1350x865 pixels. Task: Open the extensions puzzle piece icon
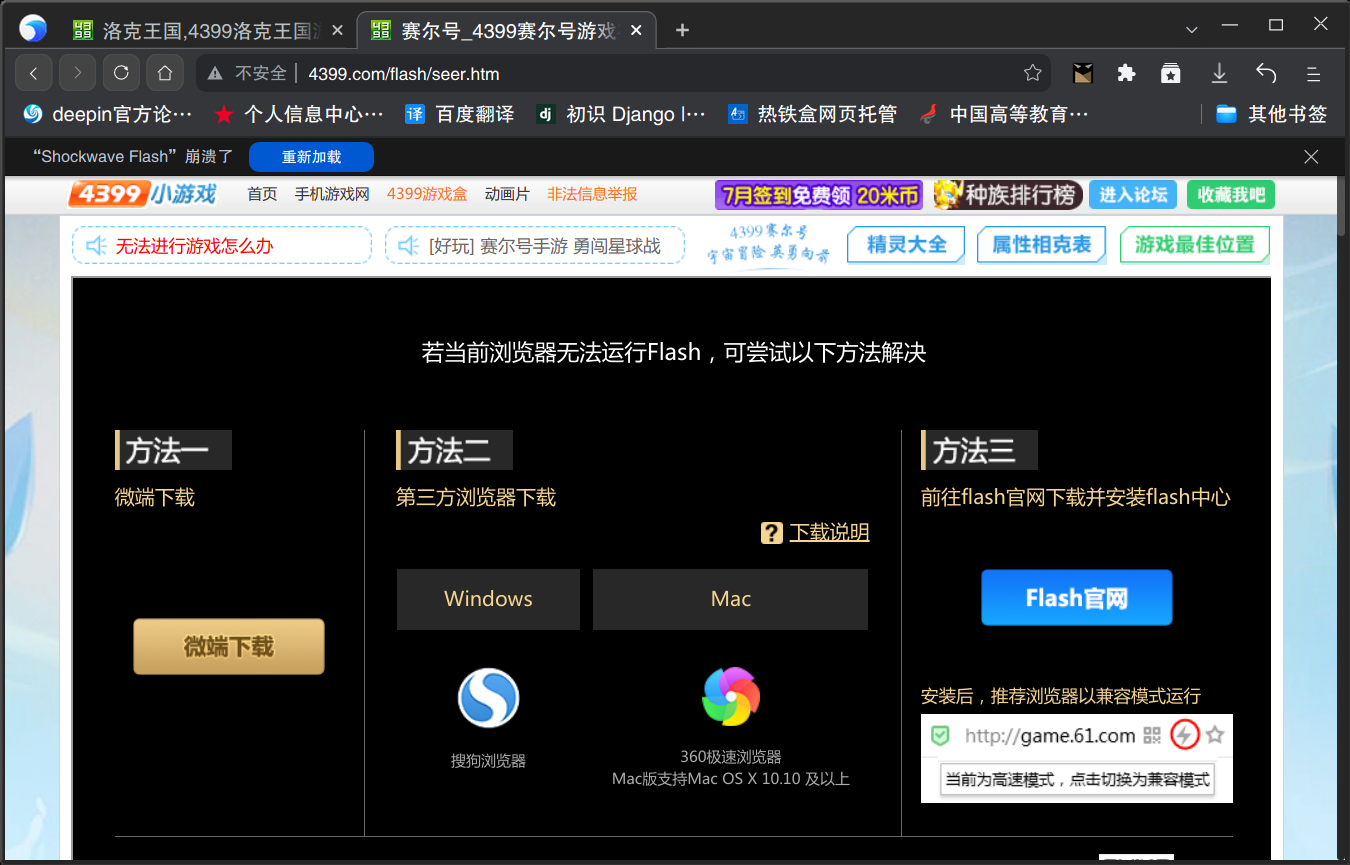coord(1126,73)
